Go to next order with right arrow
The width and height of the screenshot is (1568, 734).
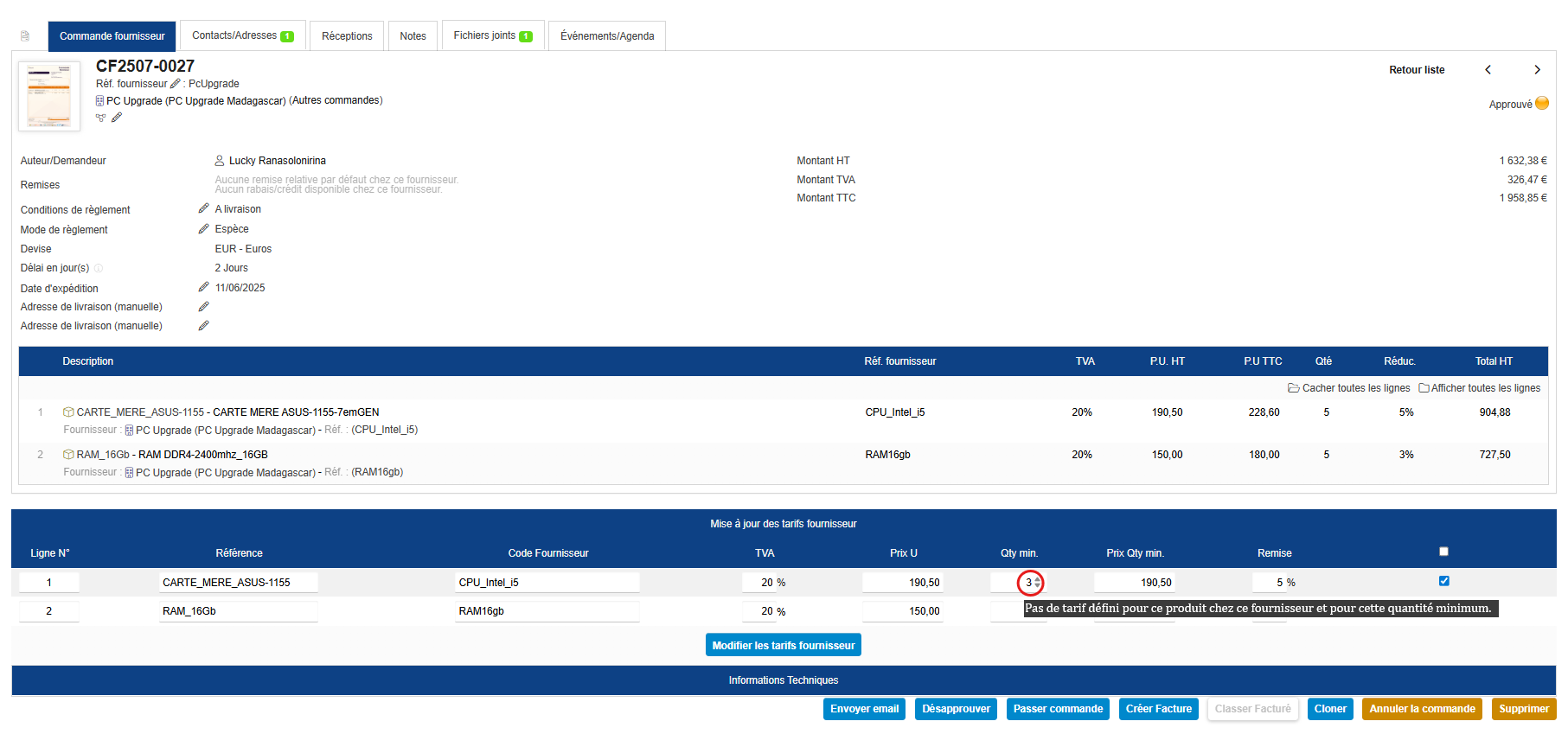pos(1537,70)
